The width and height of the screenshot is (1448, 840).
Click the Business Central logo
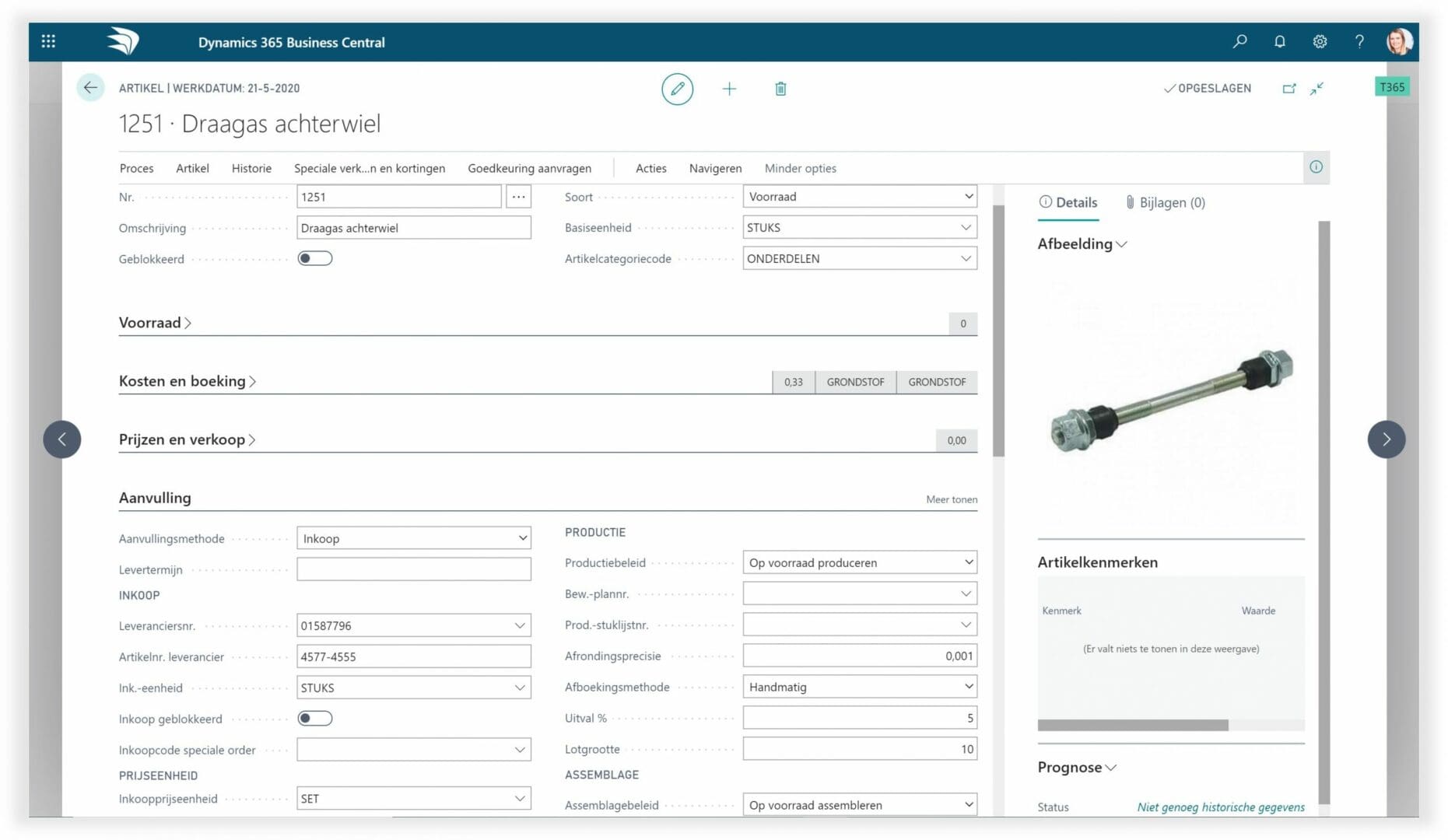pos(124,41)
